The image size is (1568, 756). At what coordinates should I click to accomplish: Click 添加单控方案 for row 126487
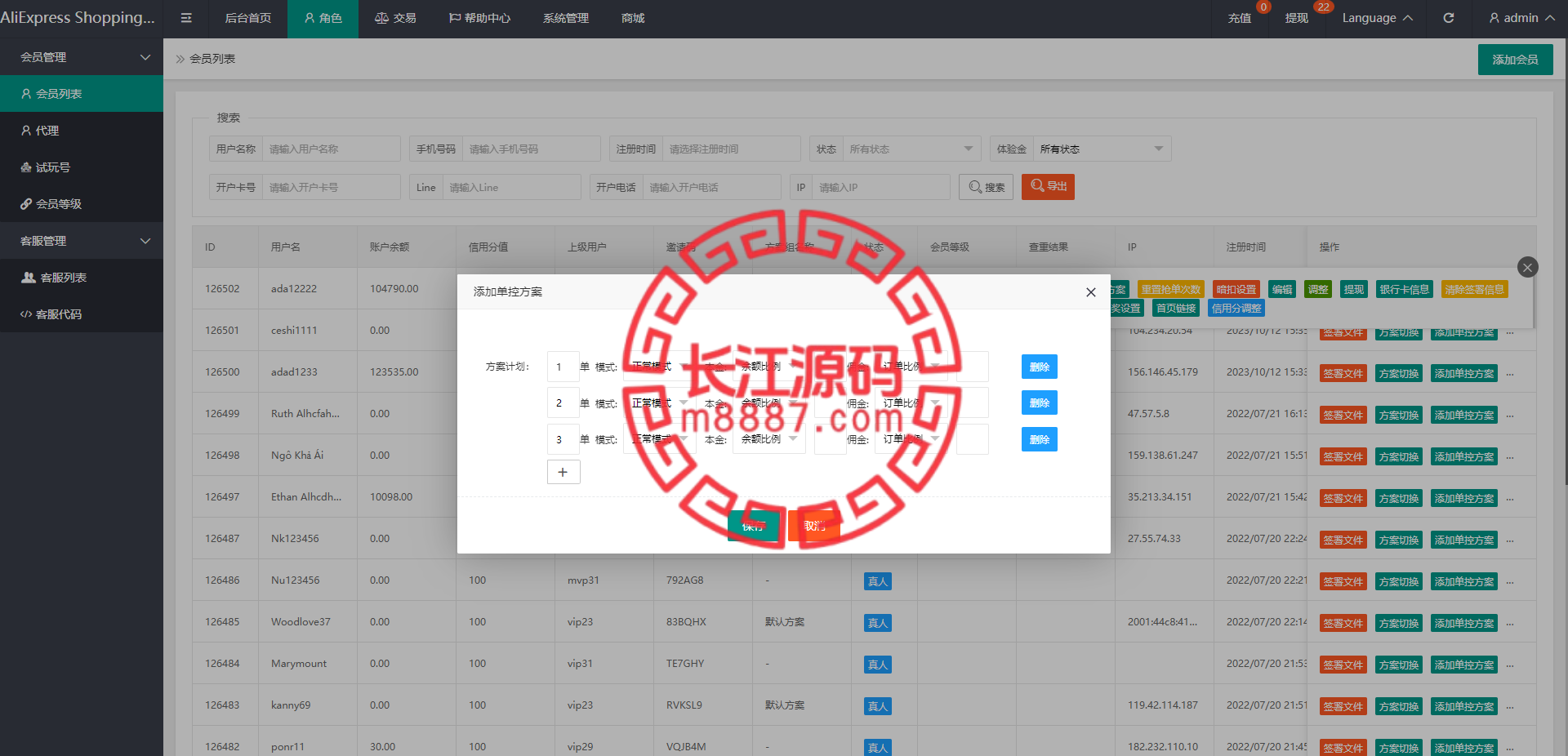pos(1464,540)
